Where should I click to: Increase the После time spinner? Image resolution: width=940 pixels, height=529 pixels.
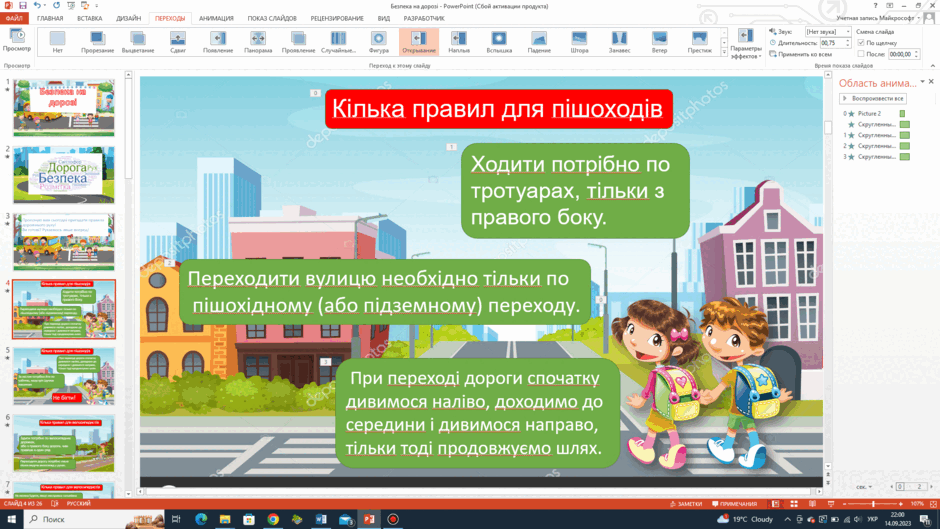click(916, 52)
